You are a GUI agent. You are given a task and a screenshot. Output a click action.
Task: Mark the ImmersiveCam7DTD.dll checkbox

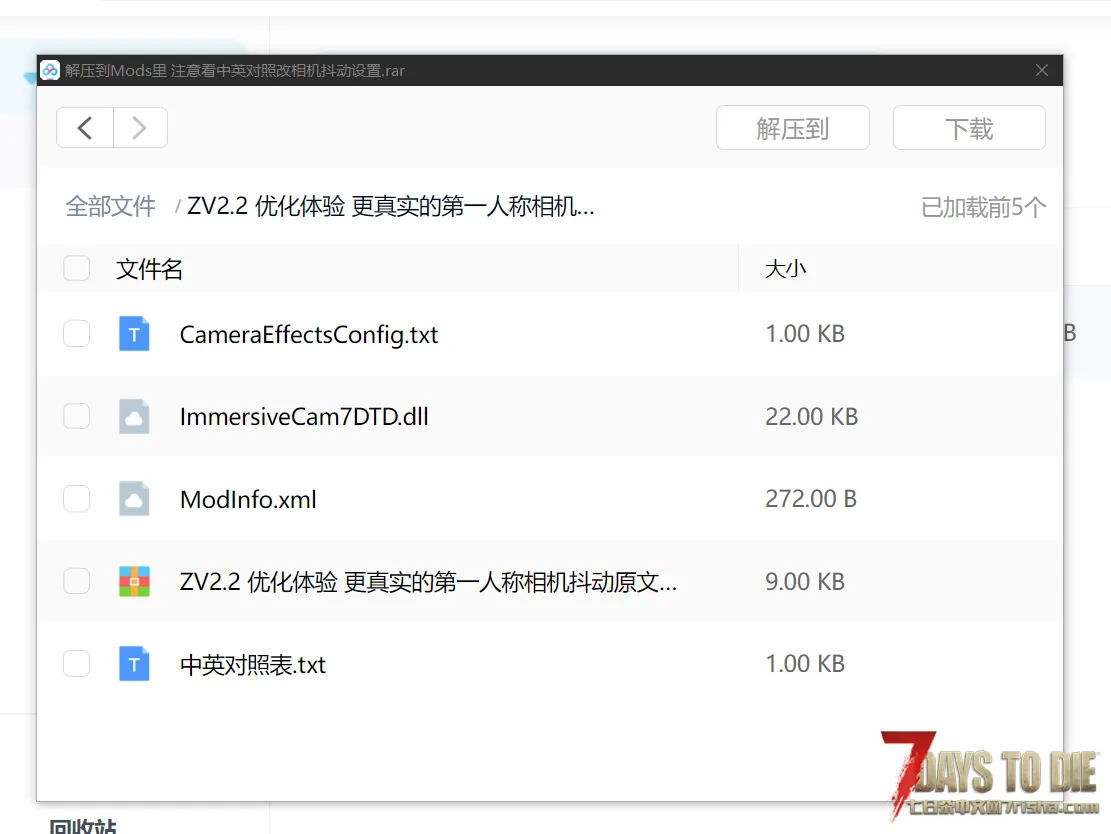[x=77, y=416]
